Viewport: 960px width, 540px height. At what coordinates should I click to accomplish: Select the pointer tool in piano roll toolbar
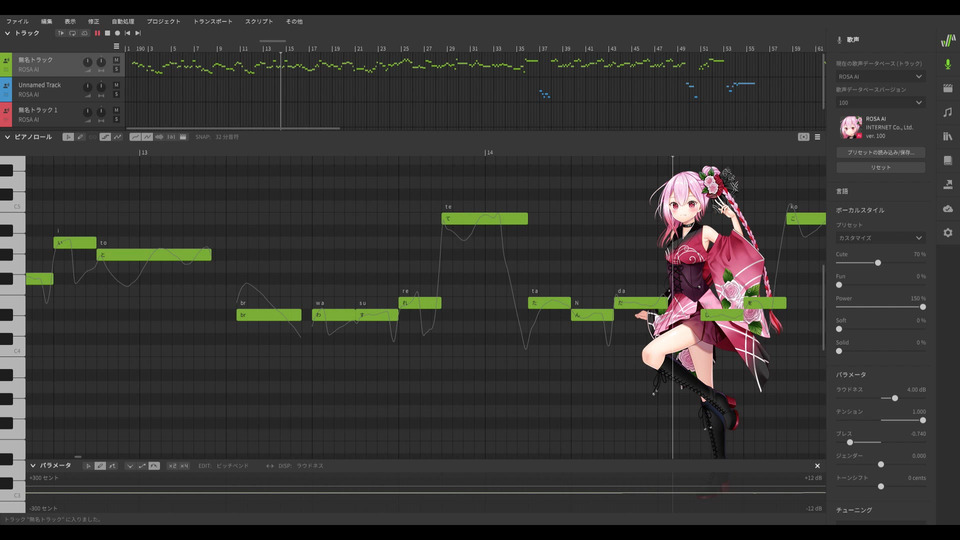[68, 137]
